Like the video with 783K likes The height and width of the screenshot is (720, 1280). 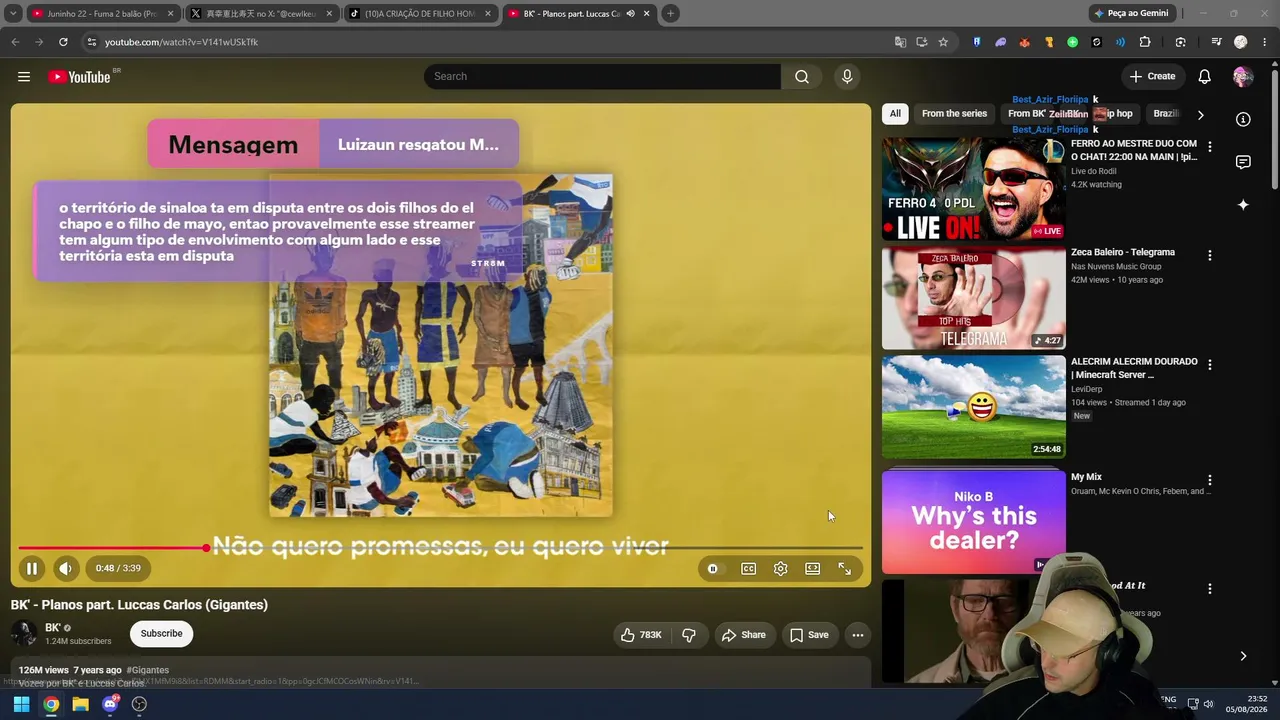pos(641,635)
